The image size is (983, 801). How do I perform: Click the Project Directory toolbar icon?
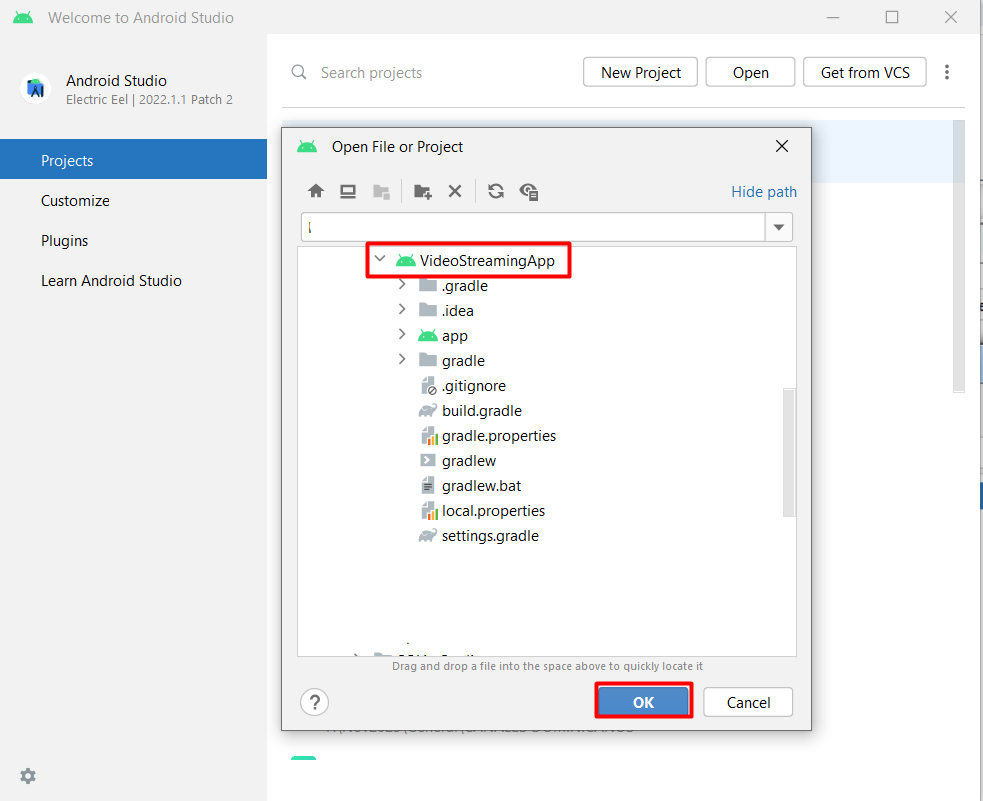click(381, 191)
